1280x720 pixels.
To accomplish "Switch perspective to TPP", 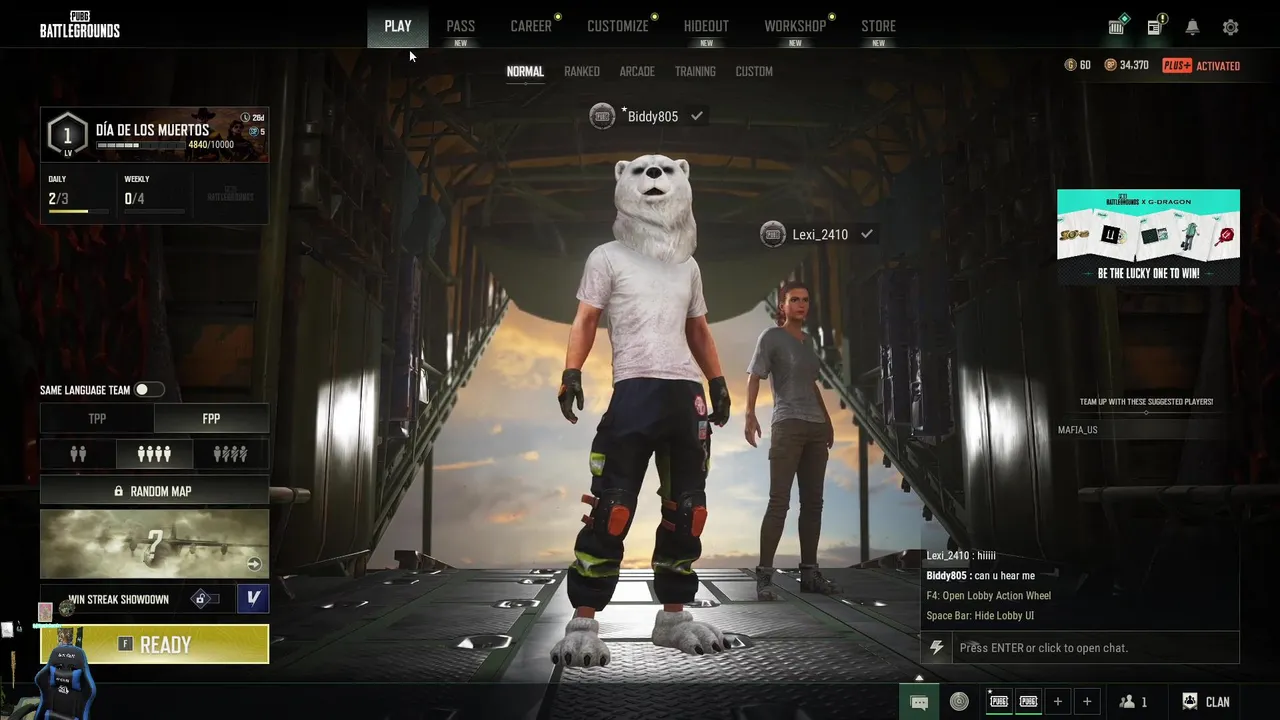I will click(97, 419).
